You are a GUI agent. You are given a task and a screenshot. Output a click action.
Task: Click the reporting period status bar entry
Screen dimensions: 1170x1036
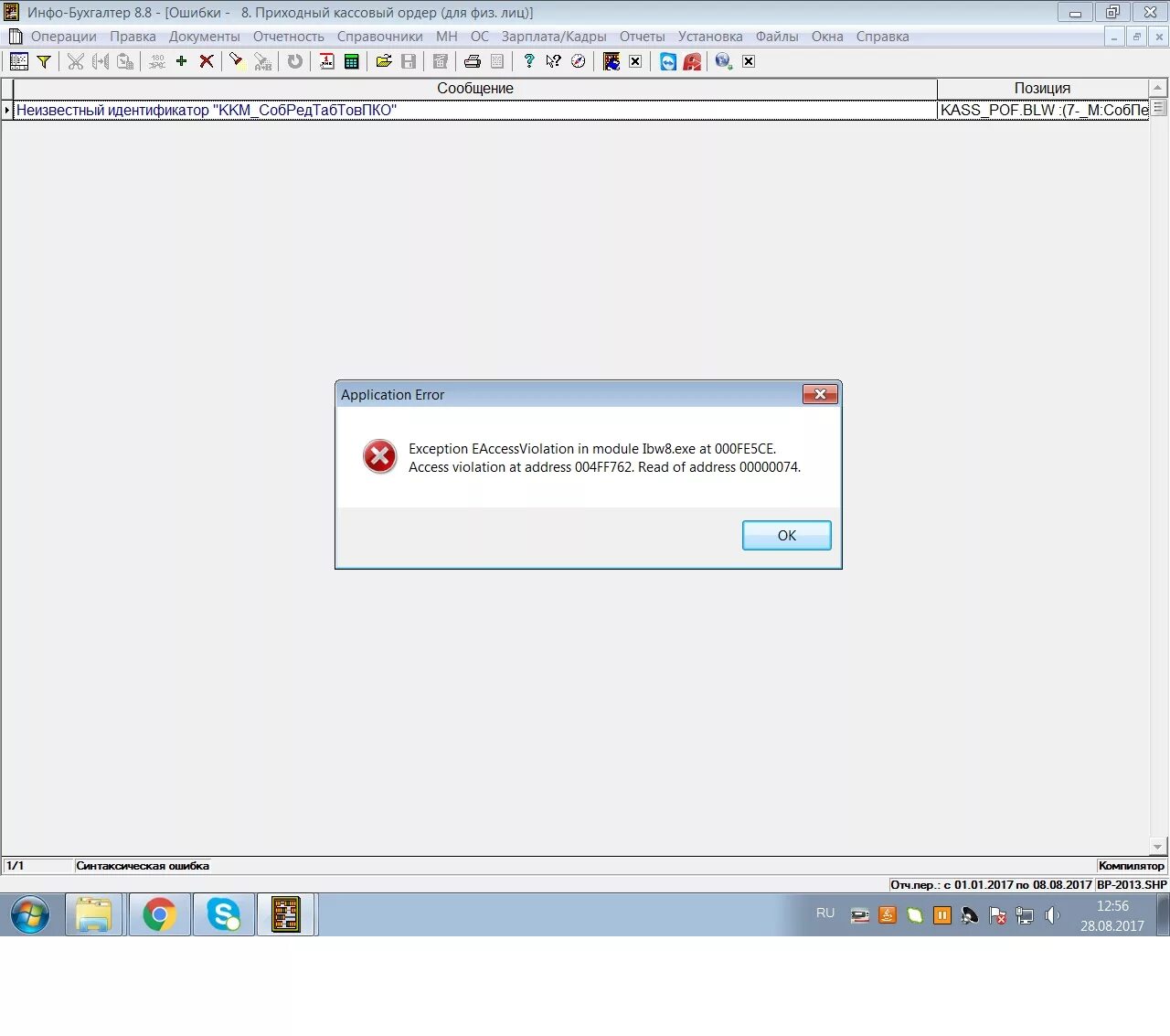(x=991, y=884)
